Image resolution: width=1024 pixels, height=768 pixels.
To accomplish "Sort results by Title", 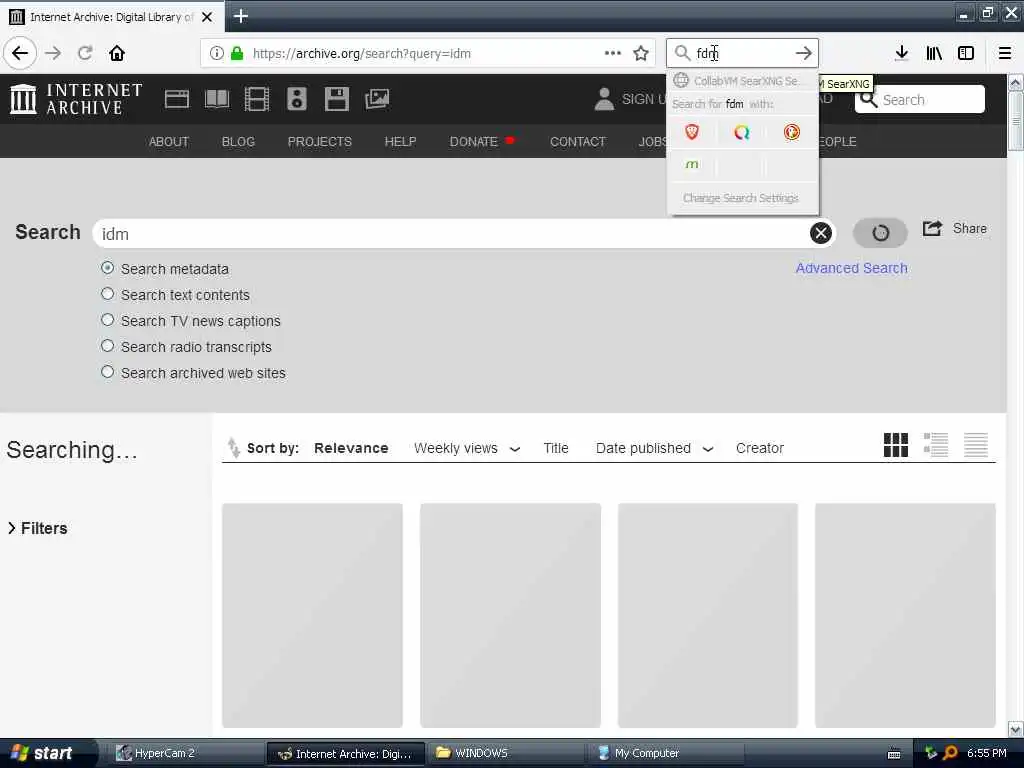I will [556, 449].
